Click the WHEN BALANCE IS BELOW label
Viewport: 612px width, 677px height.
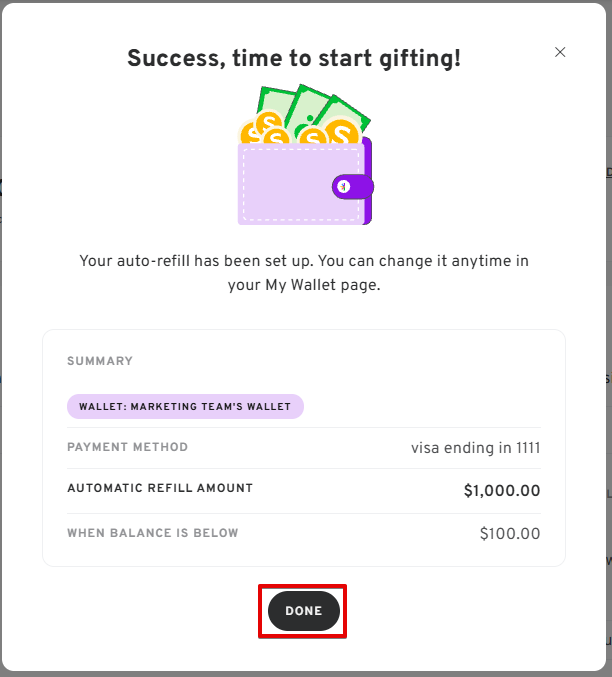[x=152, y=533]
